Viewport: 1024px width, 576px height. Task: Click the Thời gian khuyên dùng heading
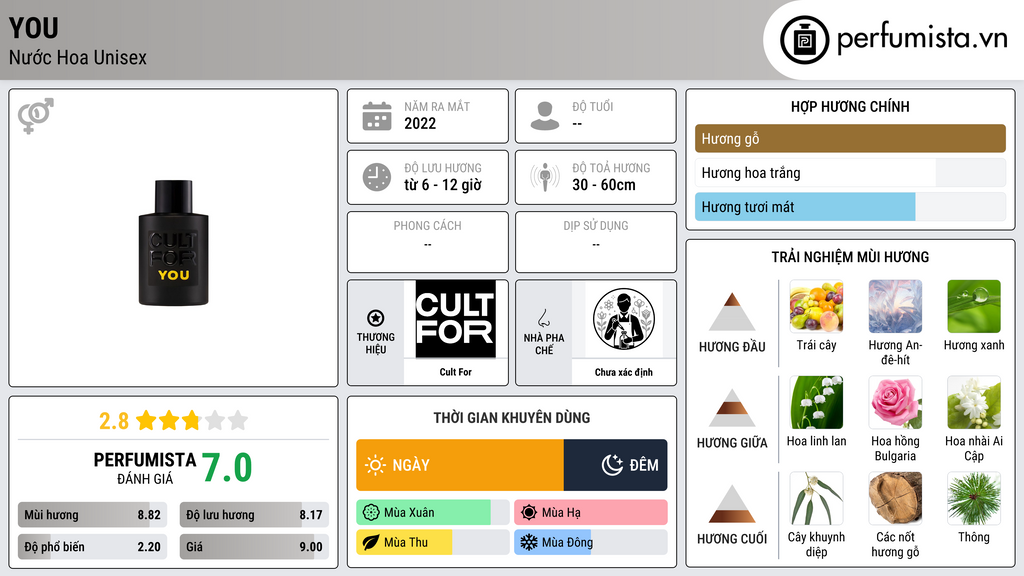click(x=512, y=418)
